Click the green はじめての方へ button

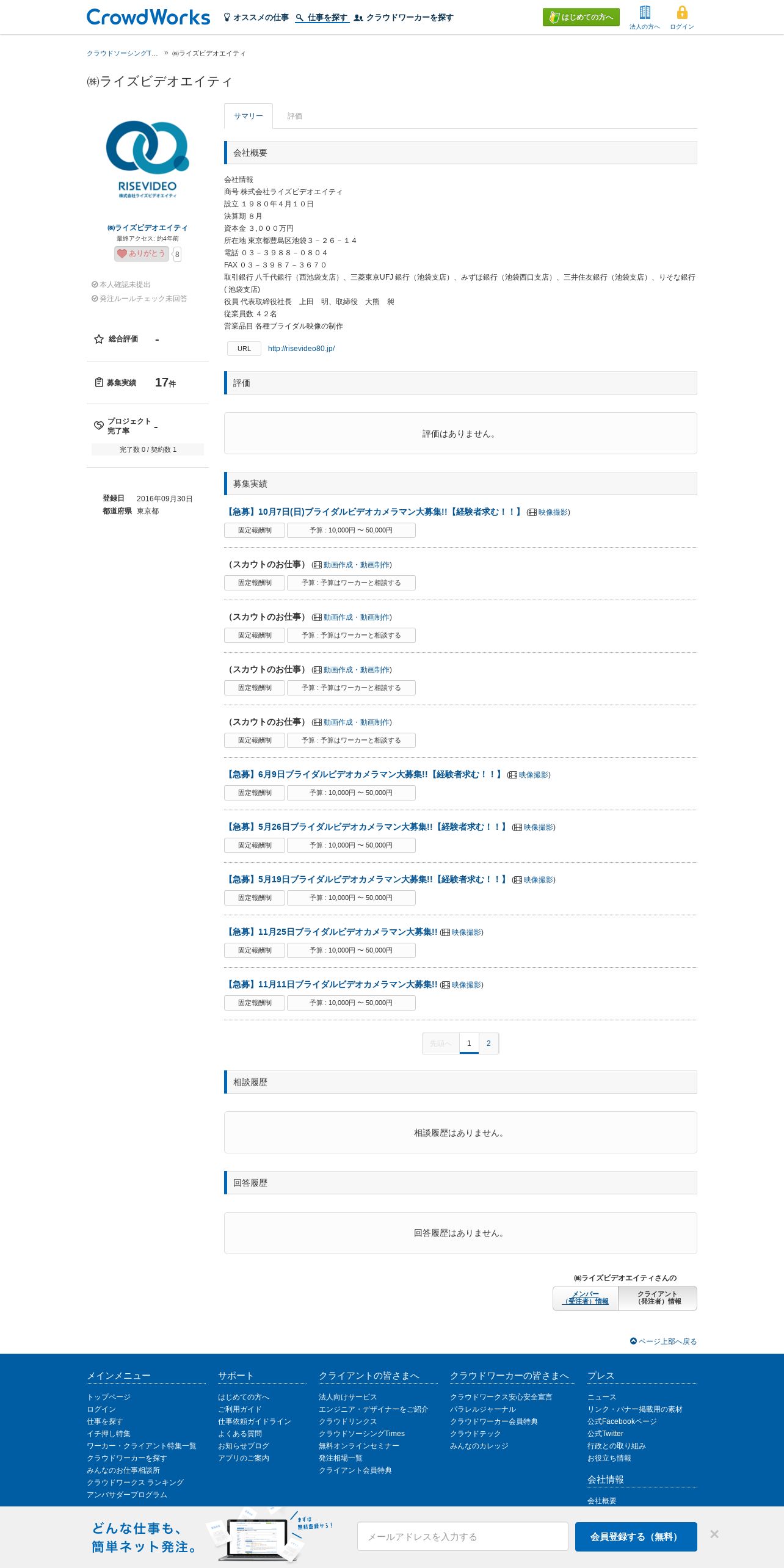pyautogui.click(x=581, y=17)
